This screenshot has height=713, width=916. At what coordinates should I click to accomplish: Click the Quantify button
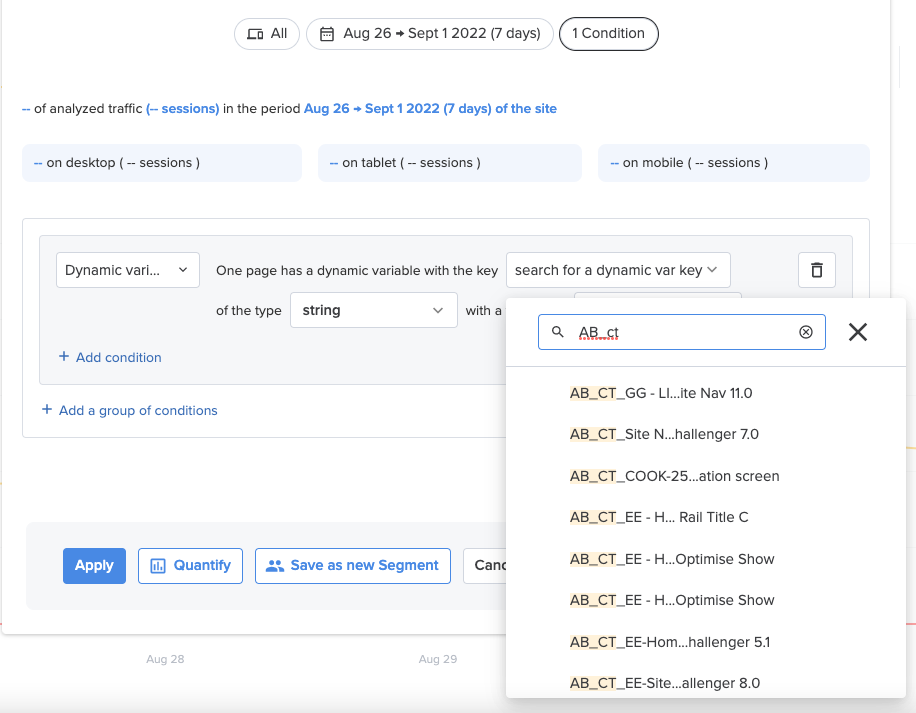(x=190, y=566)
